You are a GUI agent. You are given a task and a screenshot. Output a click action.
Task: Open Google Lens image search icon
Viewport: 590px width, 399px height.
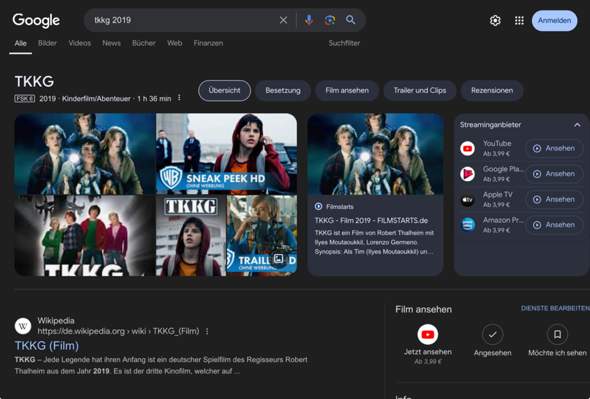click(x=330, y=20)
